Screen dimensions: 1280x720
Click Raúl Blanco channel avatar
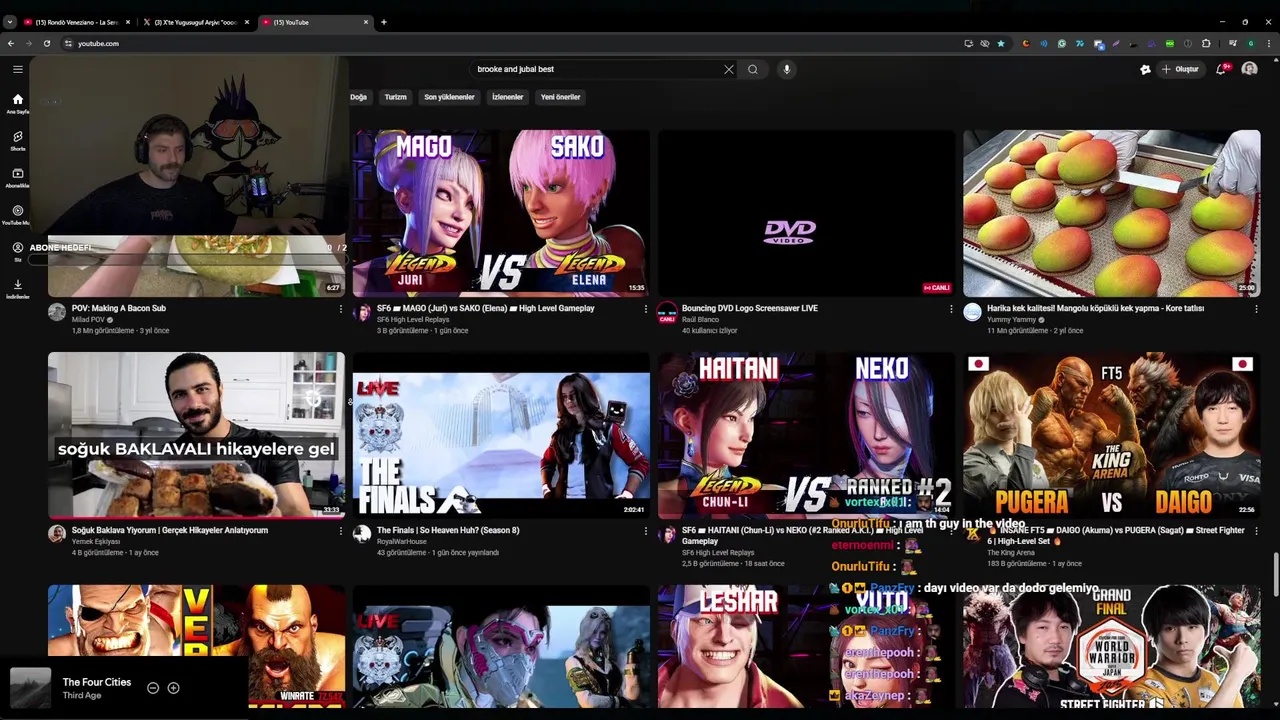point(667,312)
